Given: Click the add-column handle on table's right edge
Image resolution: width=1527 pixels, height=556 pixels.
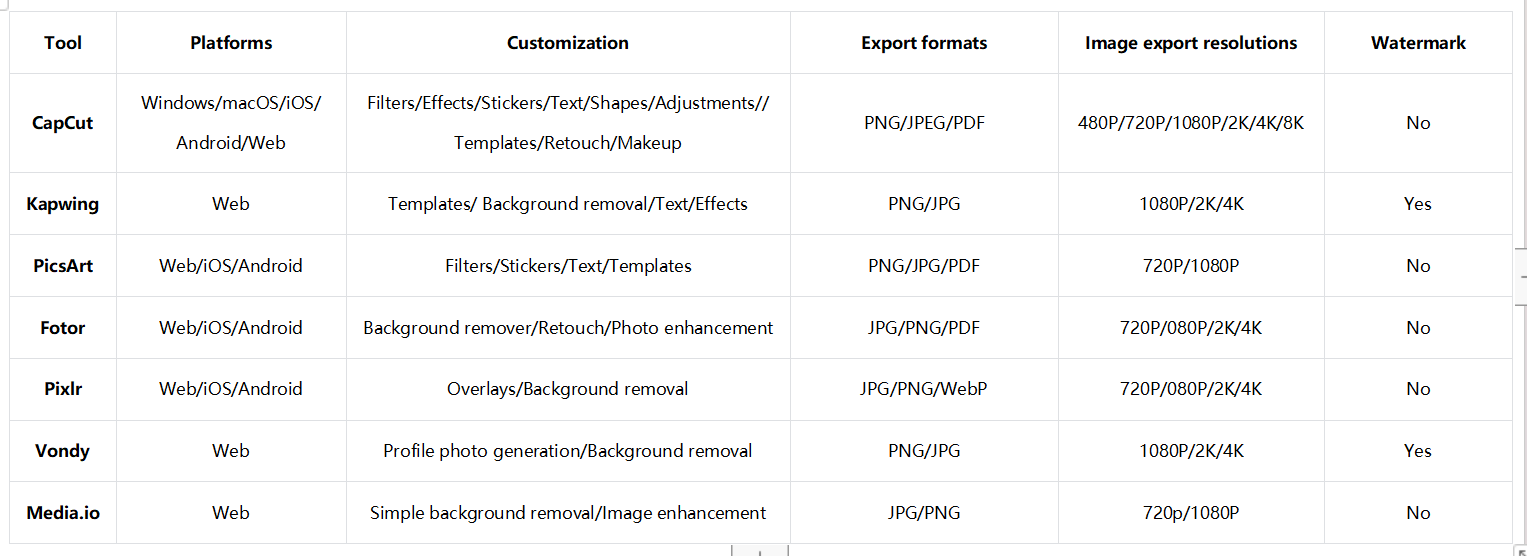Looking at the screenshot, I should (x=1521, y=277).
